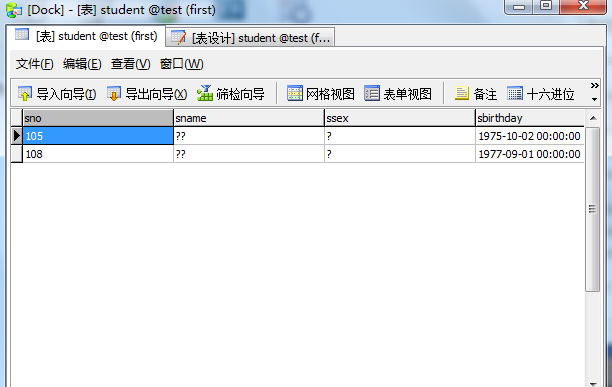Switch to Grid View (网格视图) icon

[x=295, y=93]
